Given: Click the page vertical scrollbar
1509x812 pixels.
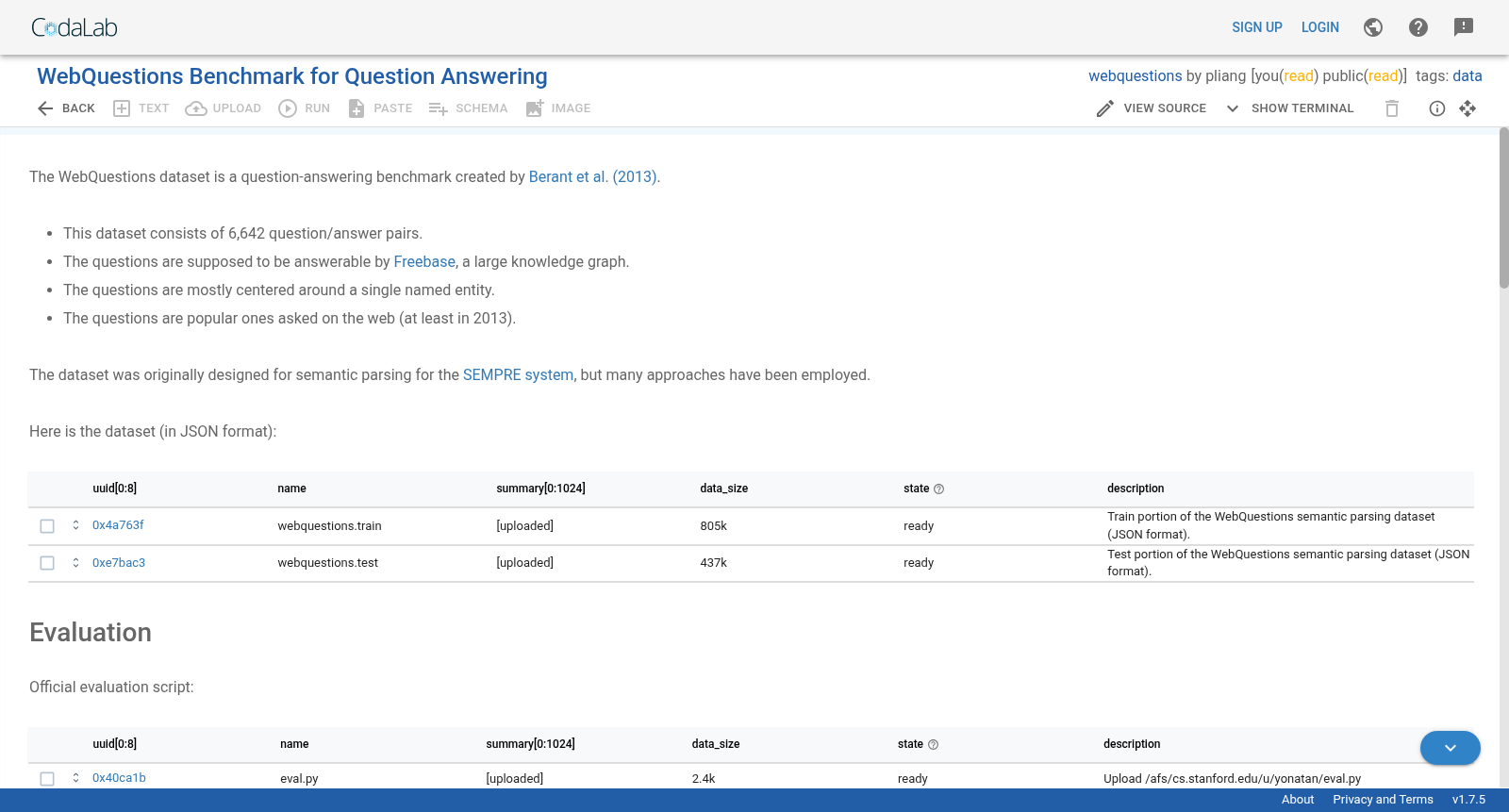Looking at the screenshot, I should coord(1503,207).
